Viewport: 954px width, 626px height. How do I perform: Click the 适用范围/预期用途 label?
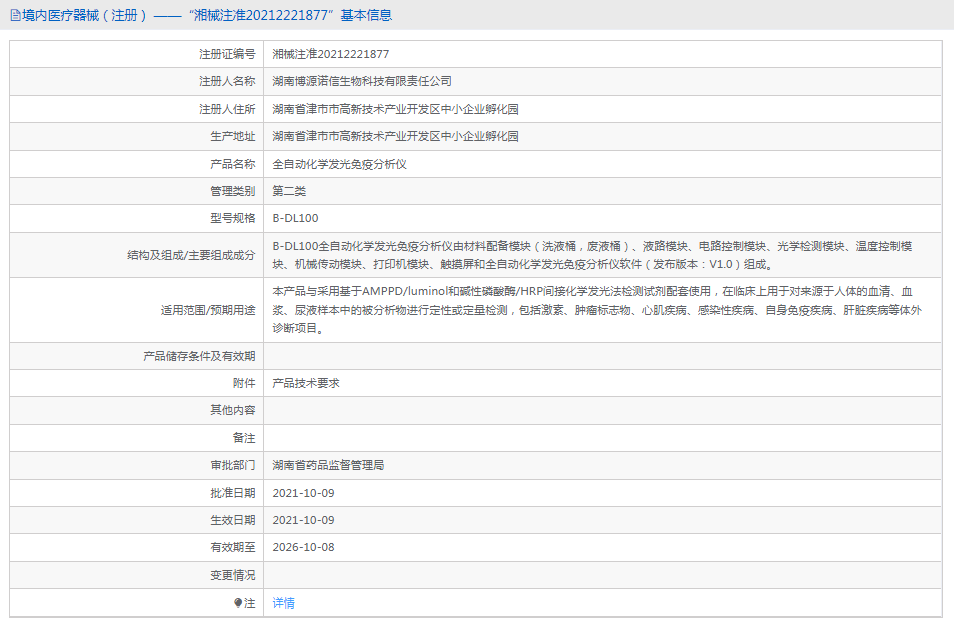pos(207,310)
